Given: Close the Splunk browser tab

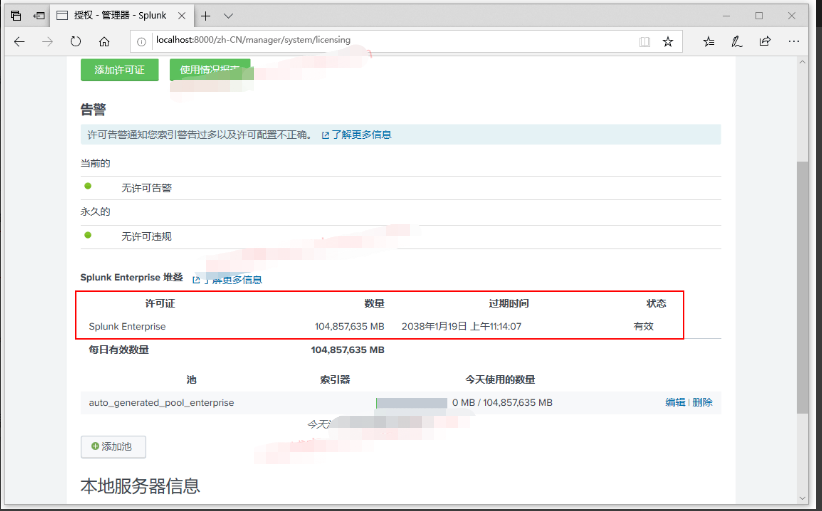Looking at the screenshot, I should point(181,16).
